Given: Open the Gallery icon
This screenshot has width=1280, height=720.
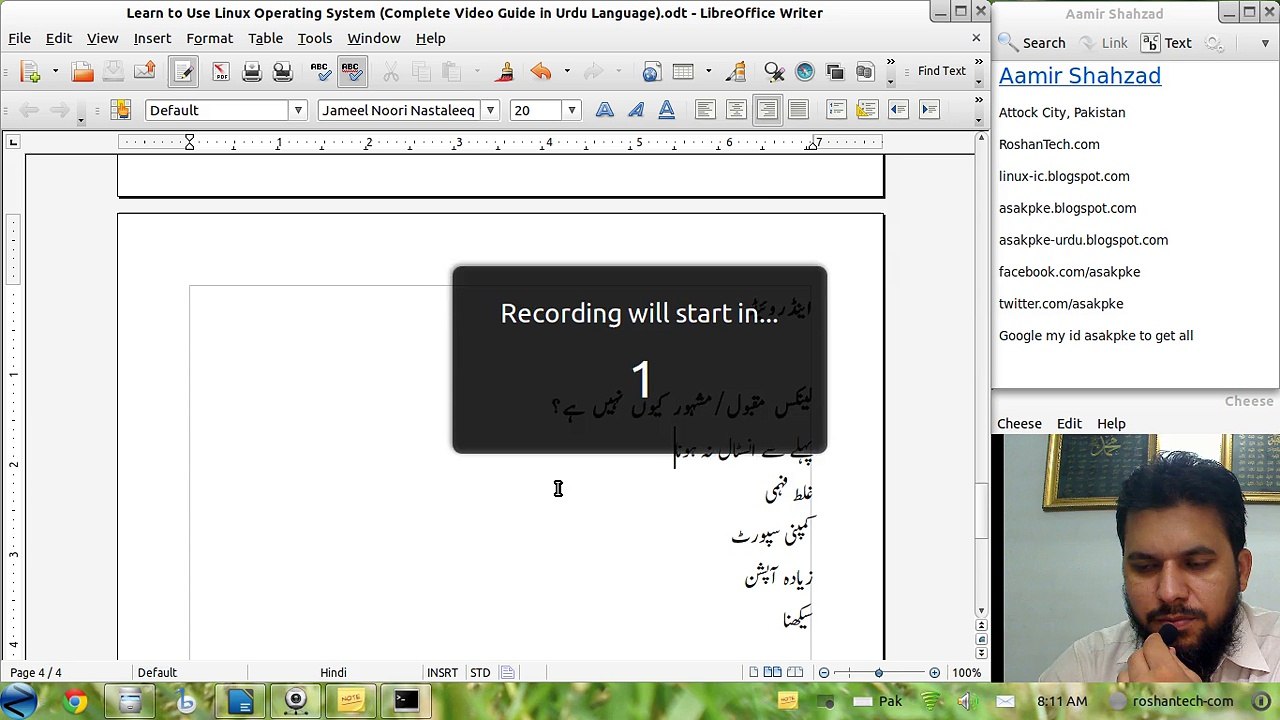Looking at the screenshot, I should tap(836, 72).
